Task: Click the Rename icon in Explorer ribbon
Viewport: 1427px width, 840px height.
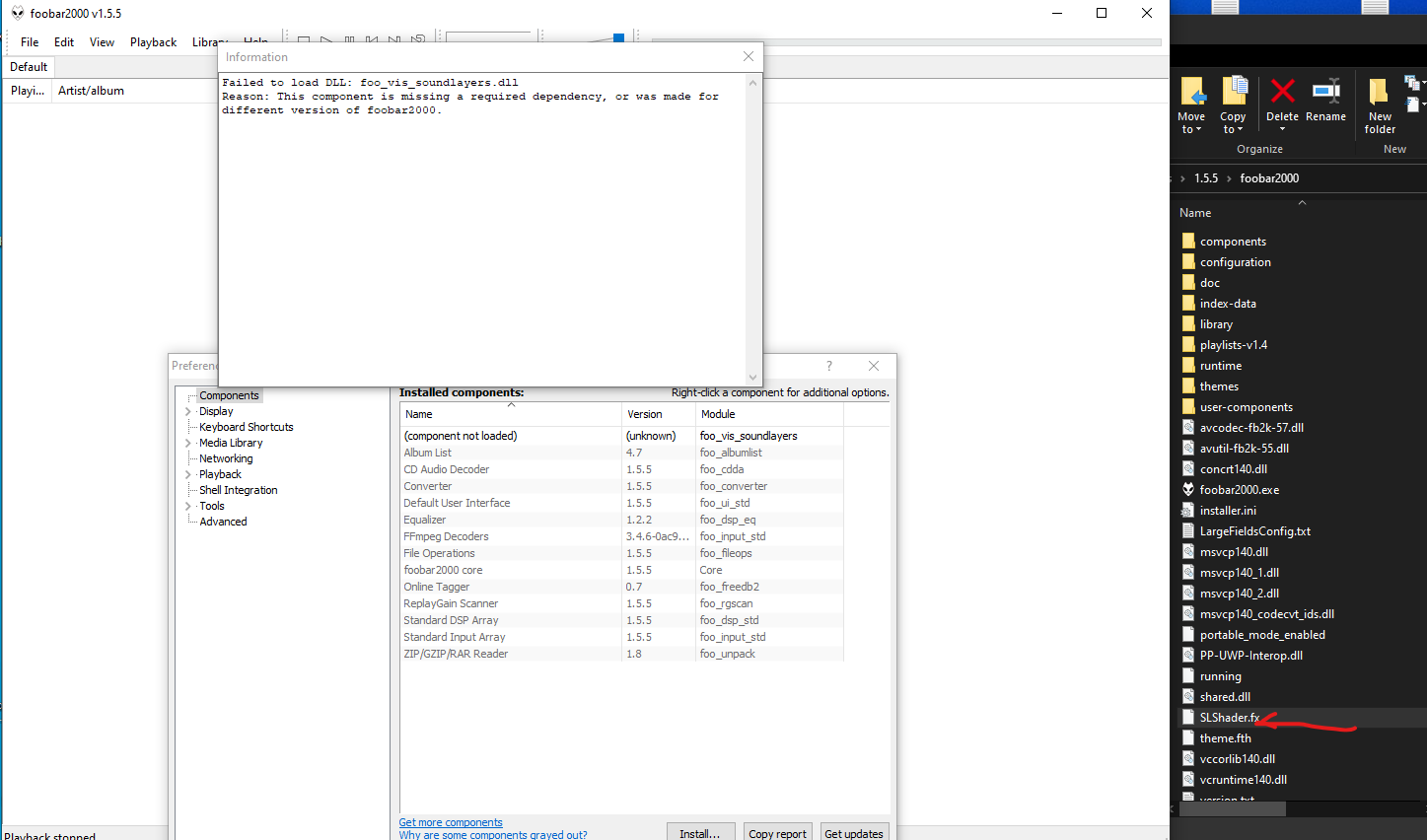Action: (1325, 93)
